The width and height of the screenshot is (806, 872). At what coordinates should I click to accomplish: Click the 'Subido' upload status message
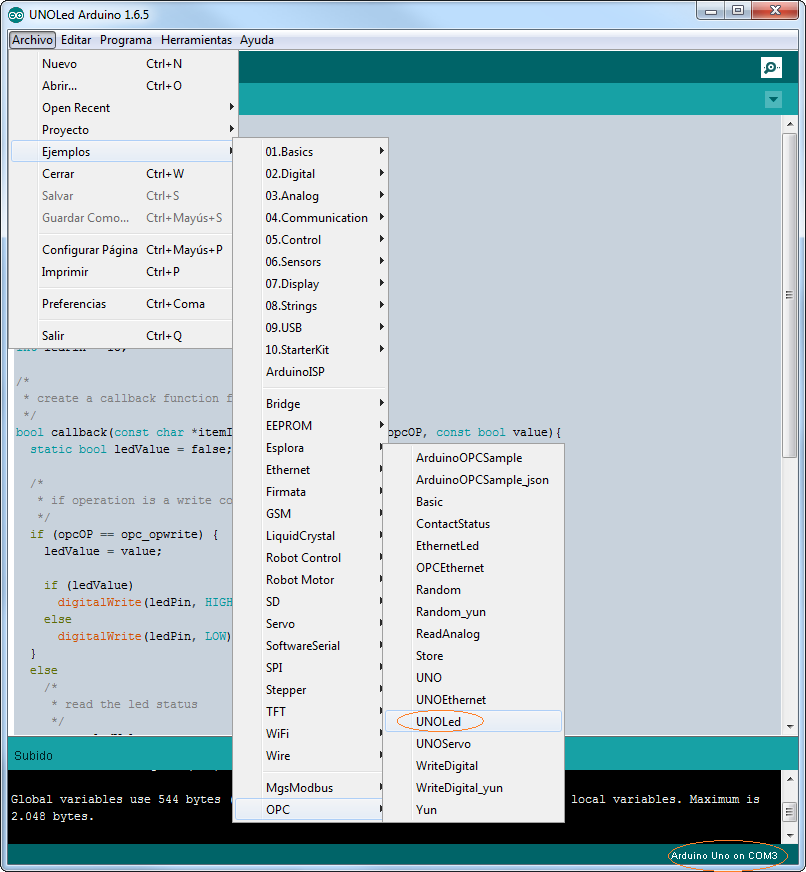(x=33, y=756)
